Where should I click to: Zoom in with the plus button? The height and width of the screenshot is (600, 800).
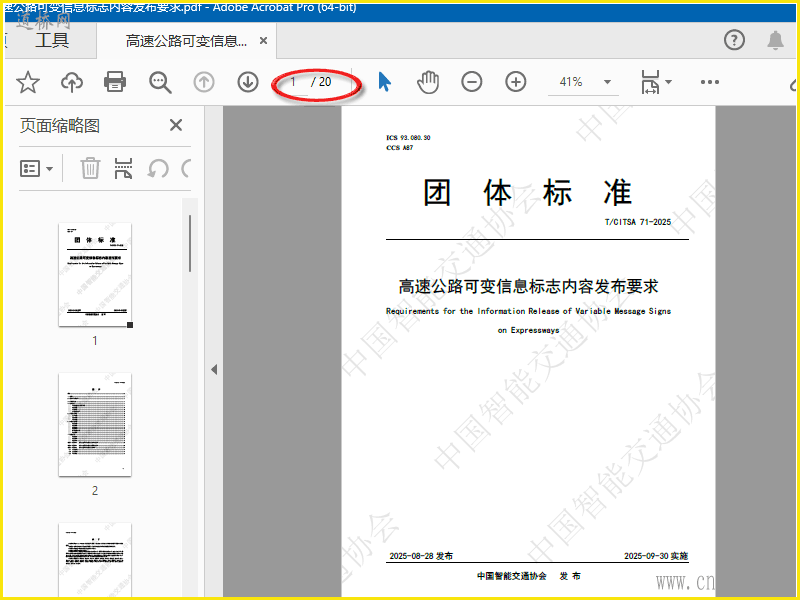pos(516,82)
